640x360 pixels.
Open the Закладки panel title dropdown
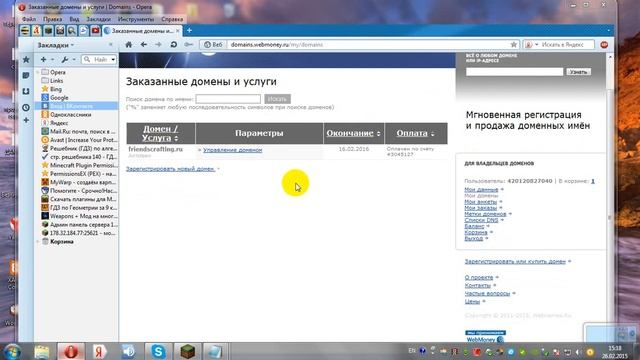(56, 45)
